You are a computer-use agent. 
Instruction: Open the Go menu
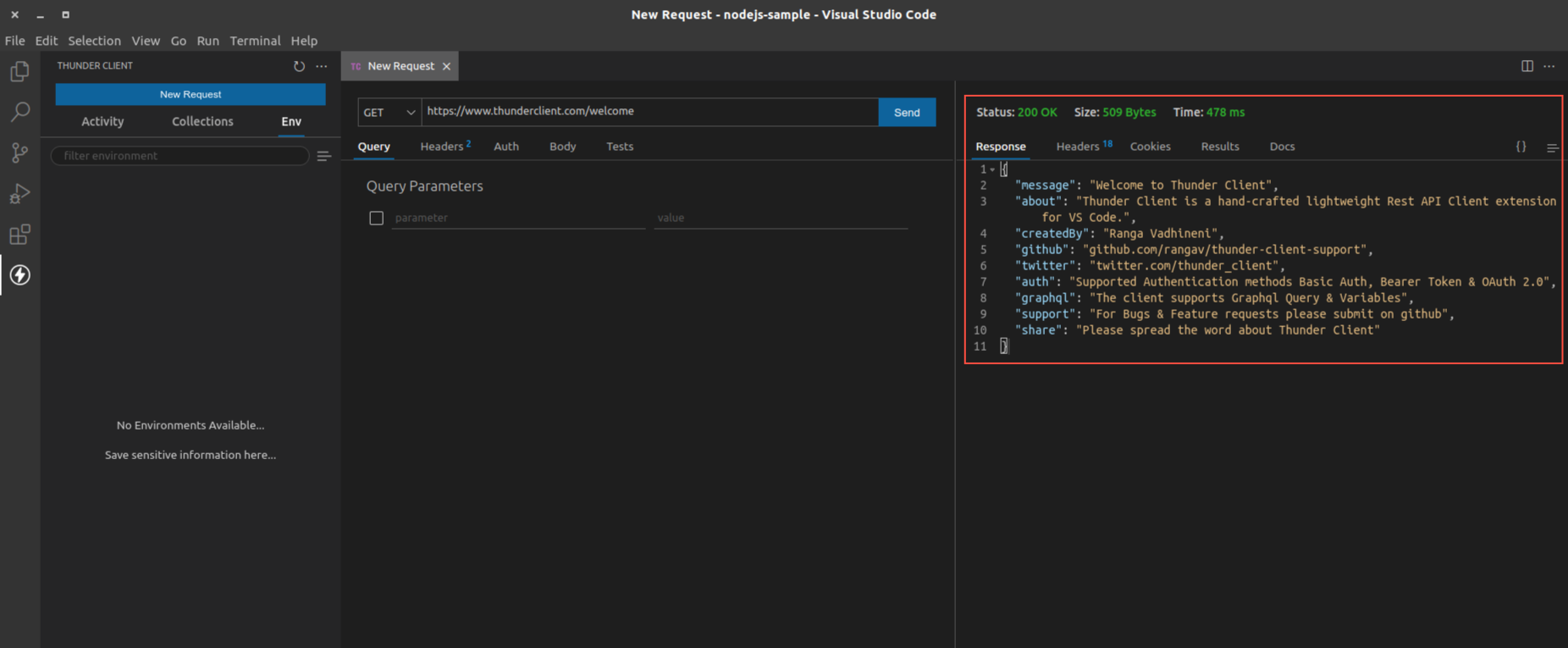pyautogui.click(x=178, y=41)
